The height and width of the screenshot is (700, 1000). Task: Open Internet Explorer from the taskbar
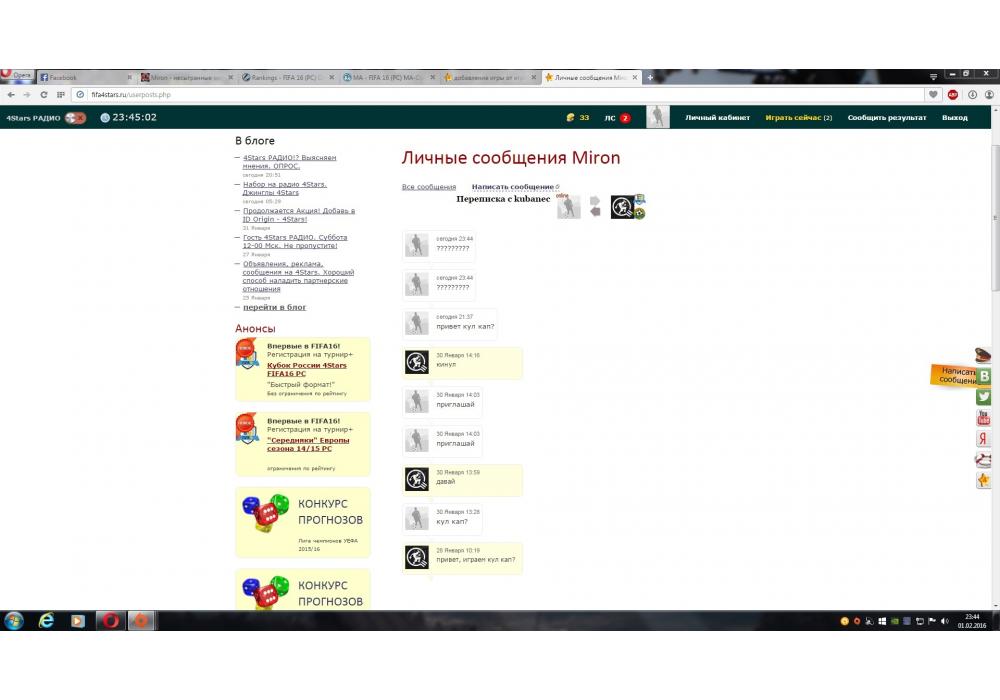[46, 621]
